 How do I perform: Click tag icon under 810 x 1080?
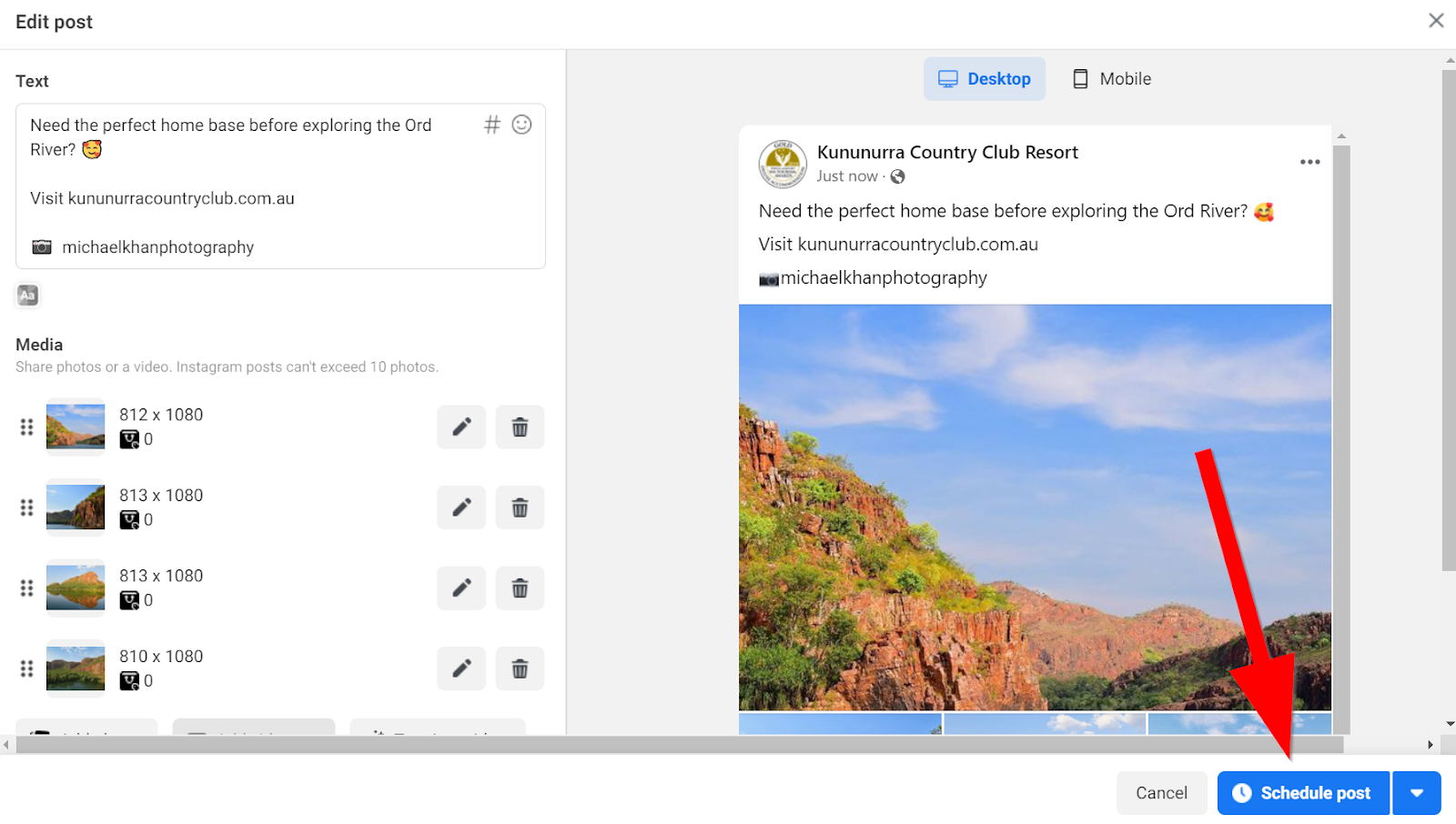pos(129,681)
